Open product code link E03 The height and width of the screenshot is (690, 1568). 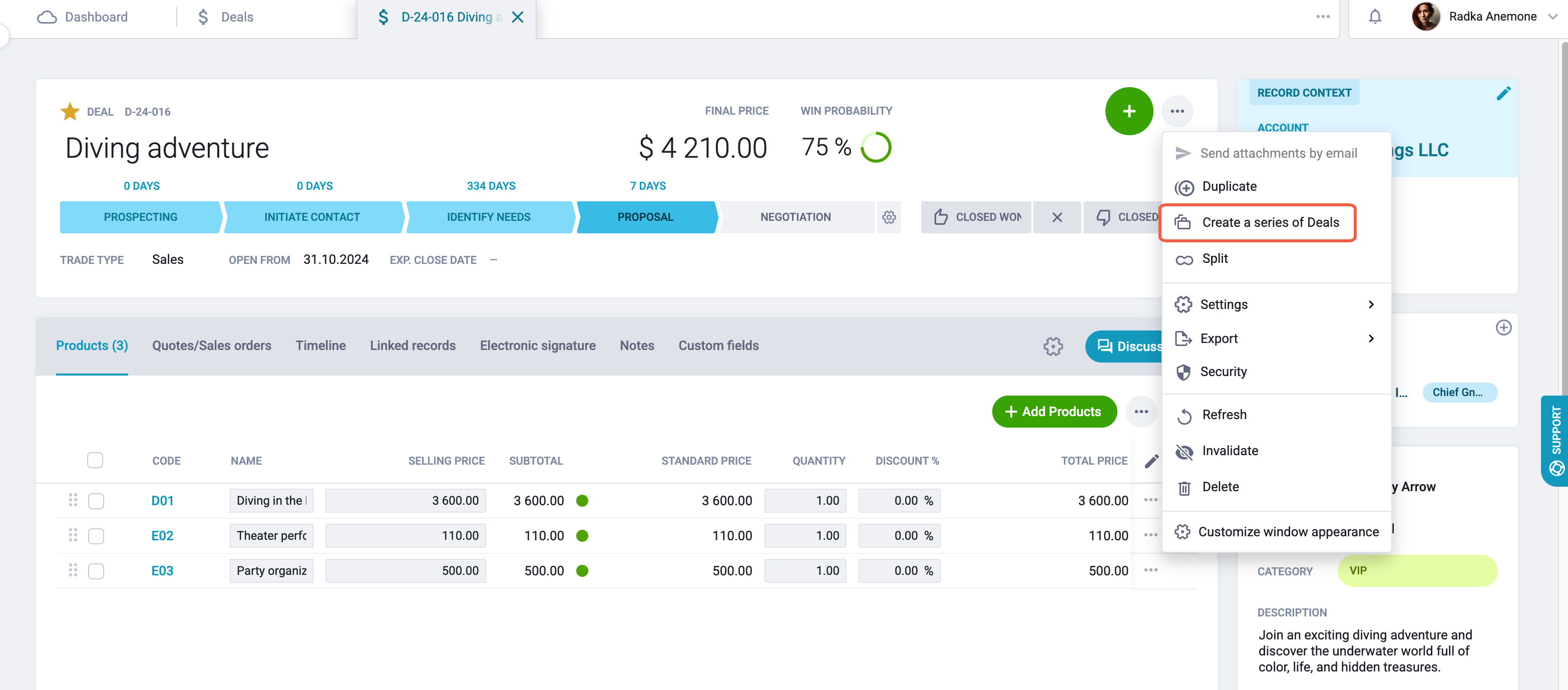[162, 571]
